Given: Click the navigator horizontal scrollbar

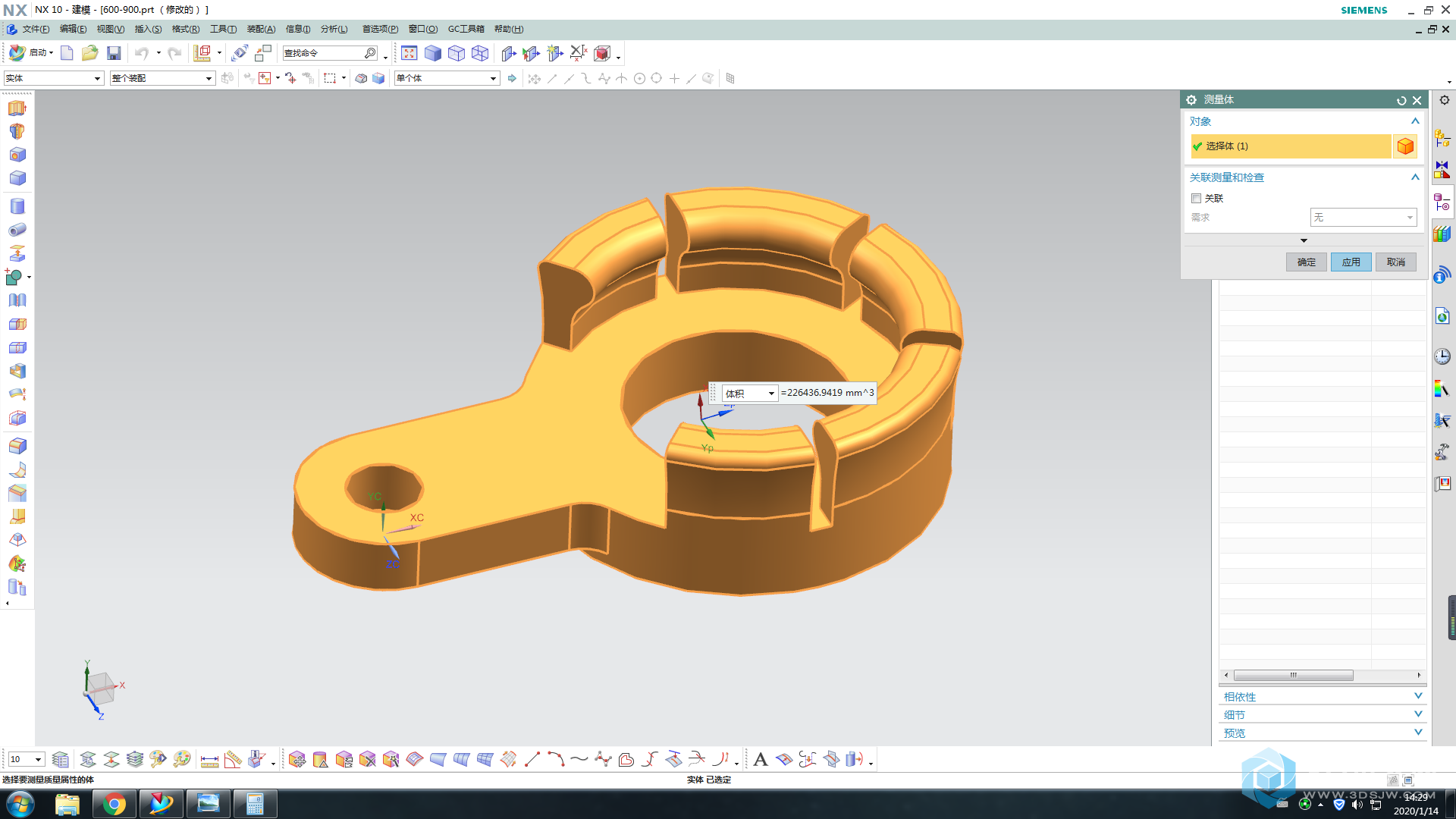Looking at the screenshot, I should [x=1293, y=675].
